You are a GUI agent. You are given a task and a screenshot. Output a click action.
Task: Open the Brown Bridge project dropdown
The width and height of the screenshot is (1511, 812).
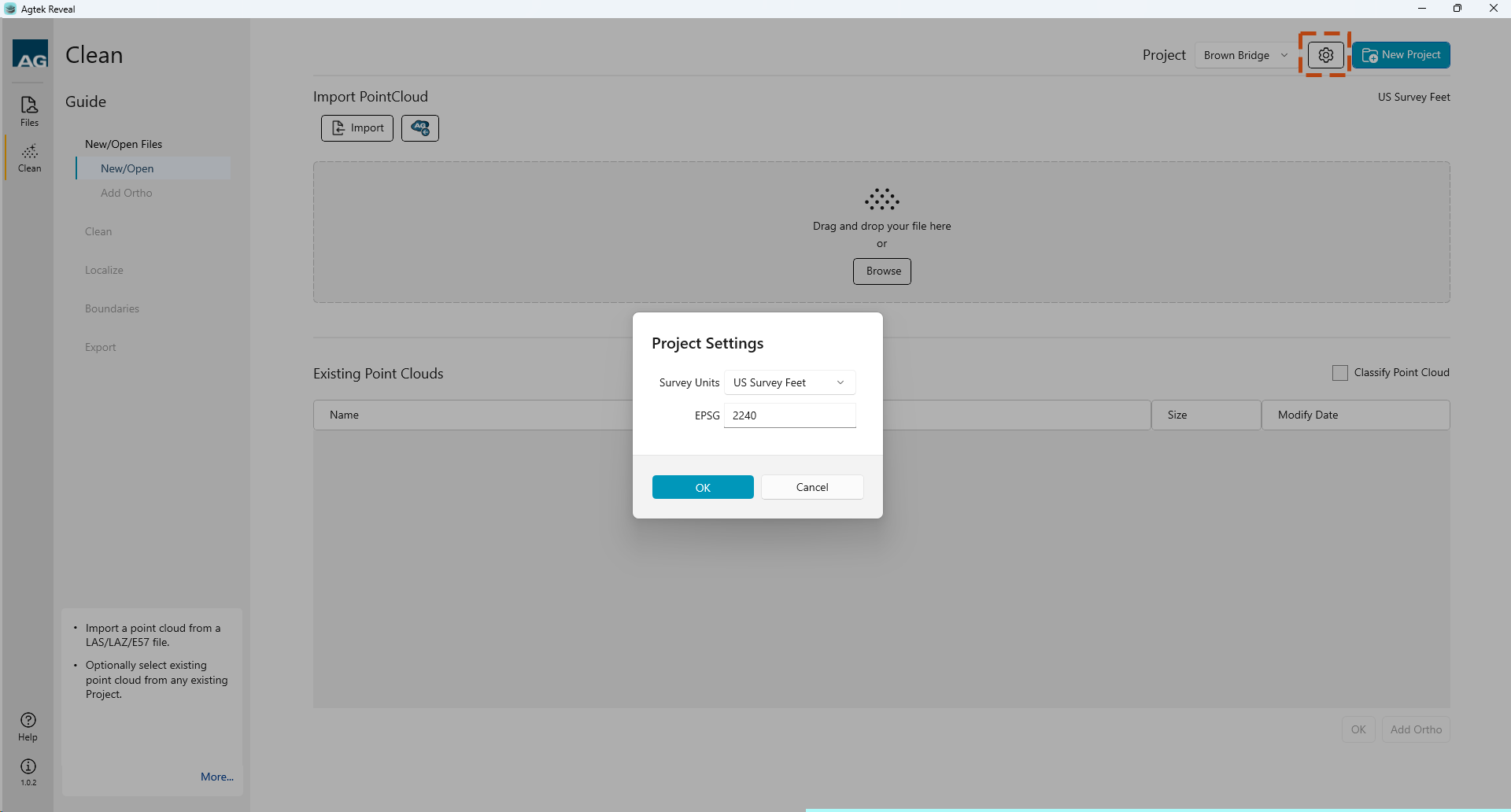tap(1245, 56)
